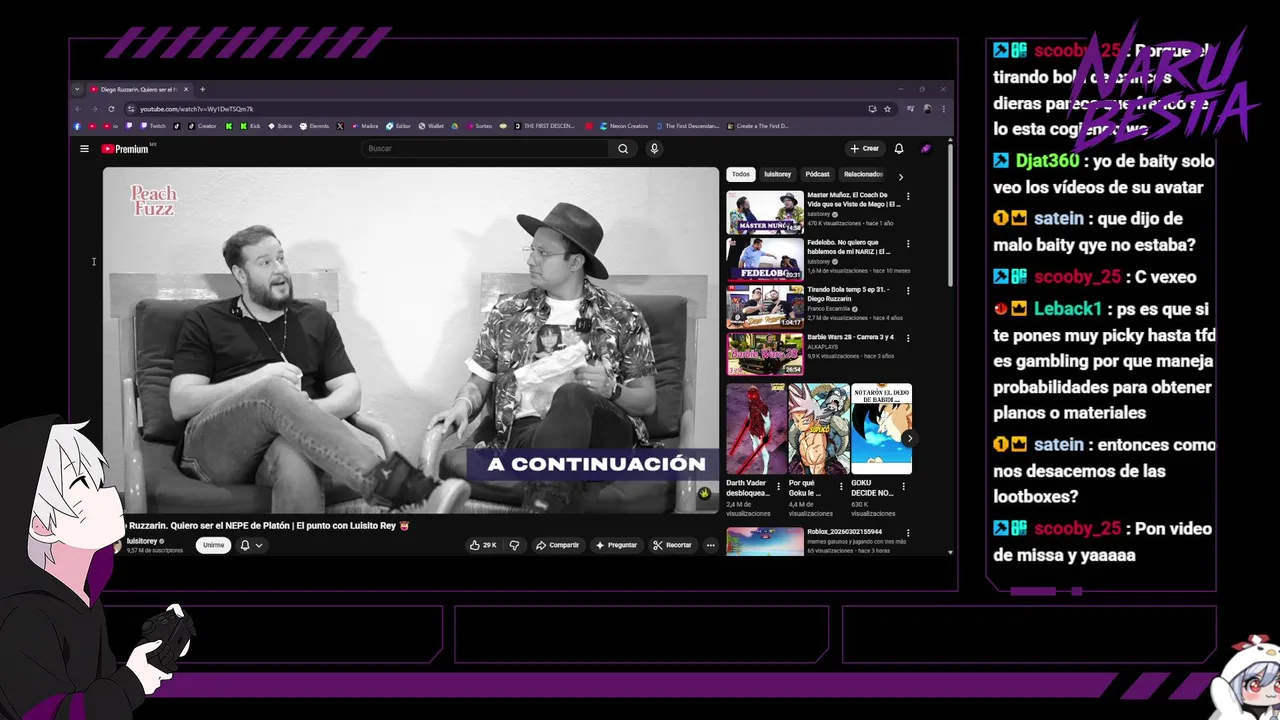The image size is (1280, 720).
Task: Click the Compartir share button
Action: tap(557, 545)
